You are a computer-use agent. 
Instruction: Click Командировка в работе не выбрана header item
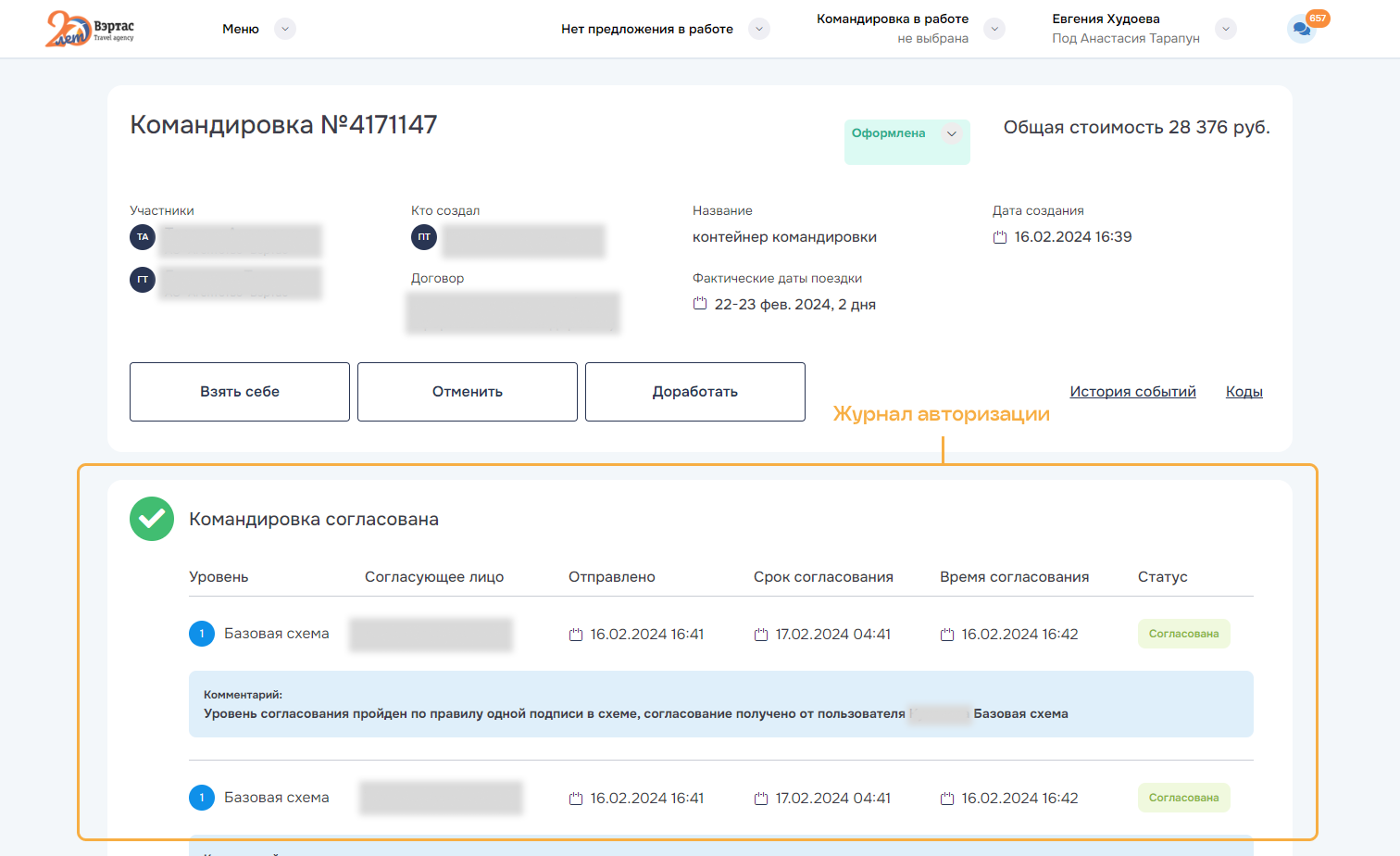(x=893, y=29)
